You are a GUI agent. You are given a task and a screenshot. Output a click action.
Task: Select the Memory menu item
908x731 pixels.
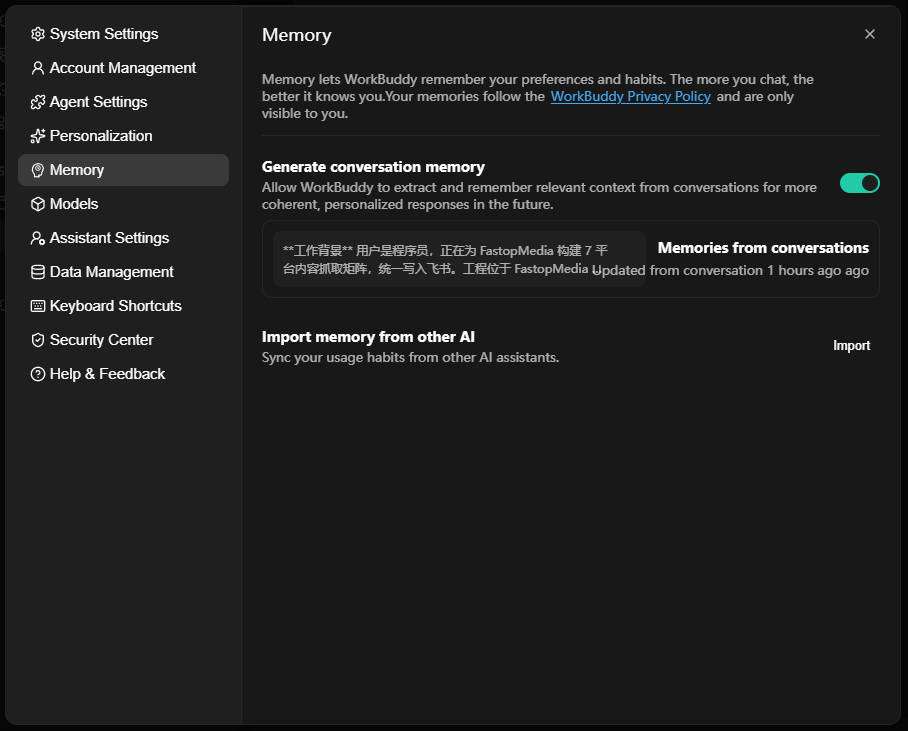[x=123, y=170]
